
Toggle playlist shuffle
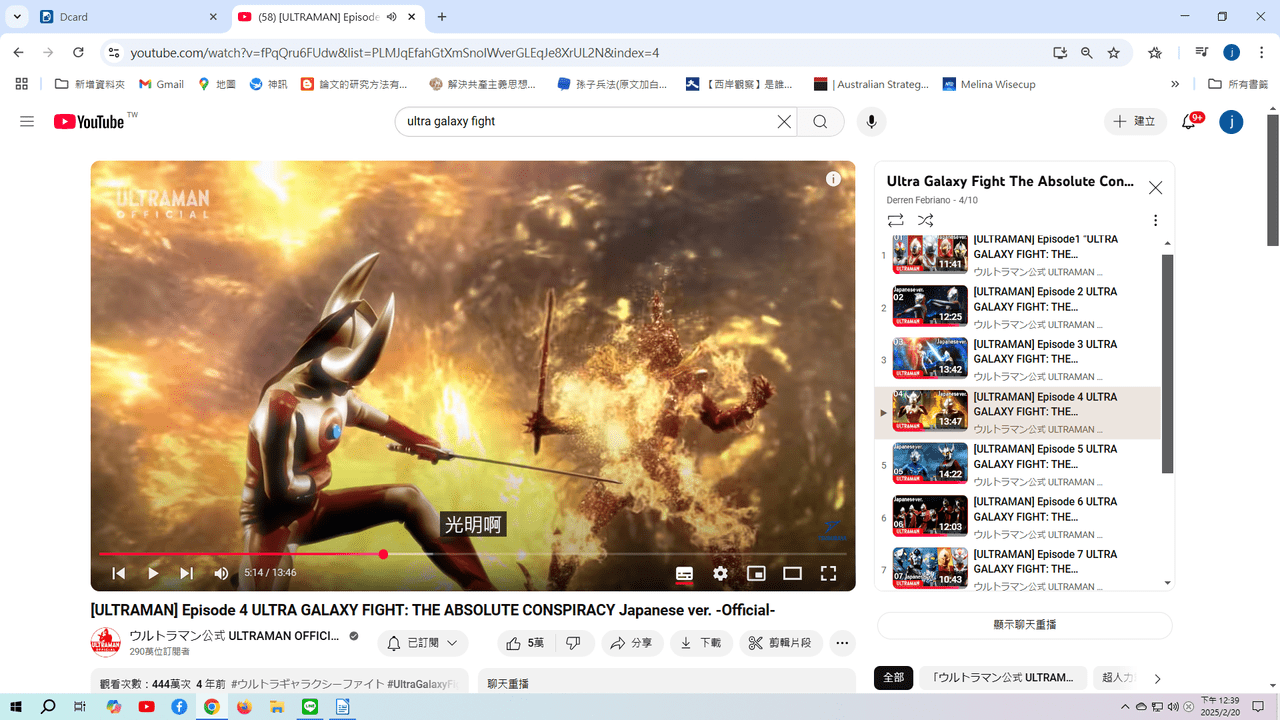[x=926, y=220]
